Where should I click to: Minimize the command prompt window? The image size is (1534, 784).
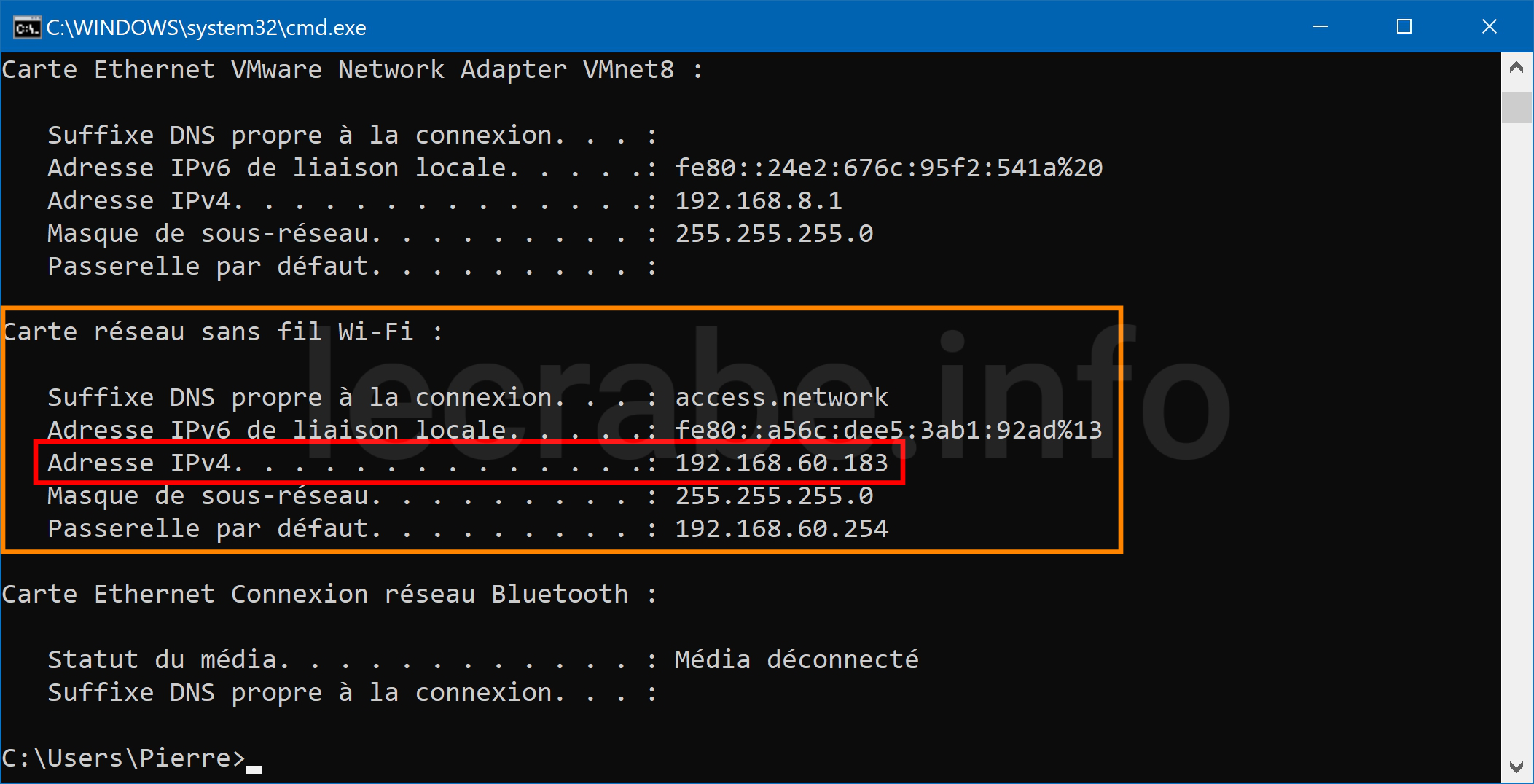click(1320, 27)
